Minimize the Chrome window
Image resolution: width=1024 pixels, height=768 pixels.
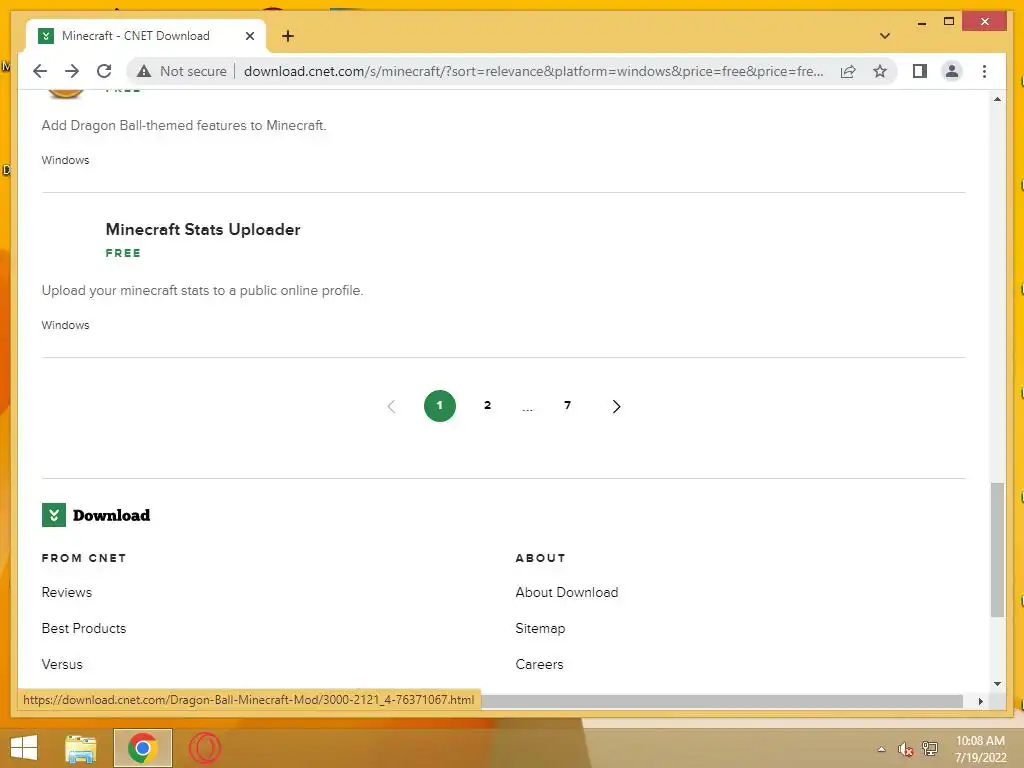coord(921,22)
